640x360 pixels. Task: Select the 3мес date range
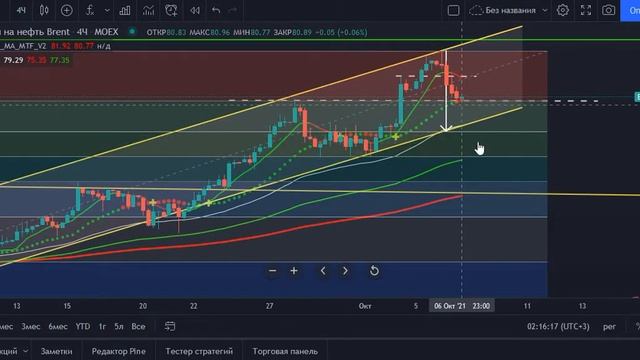coord(31,327)
